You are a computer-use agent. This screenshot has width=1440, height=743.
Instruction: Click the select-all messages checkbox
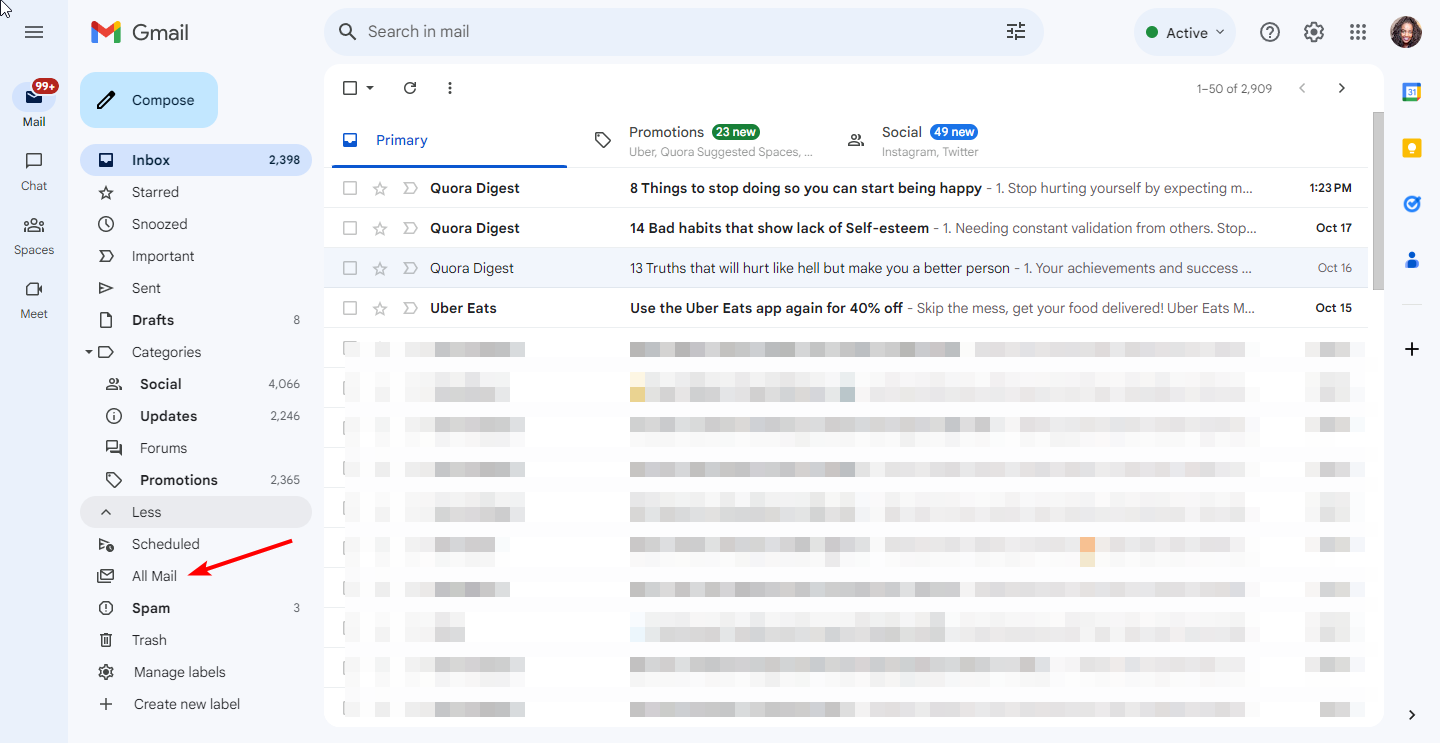pyautogui.click(x=350, y=88)
